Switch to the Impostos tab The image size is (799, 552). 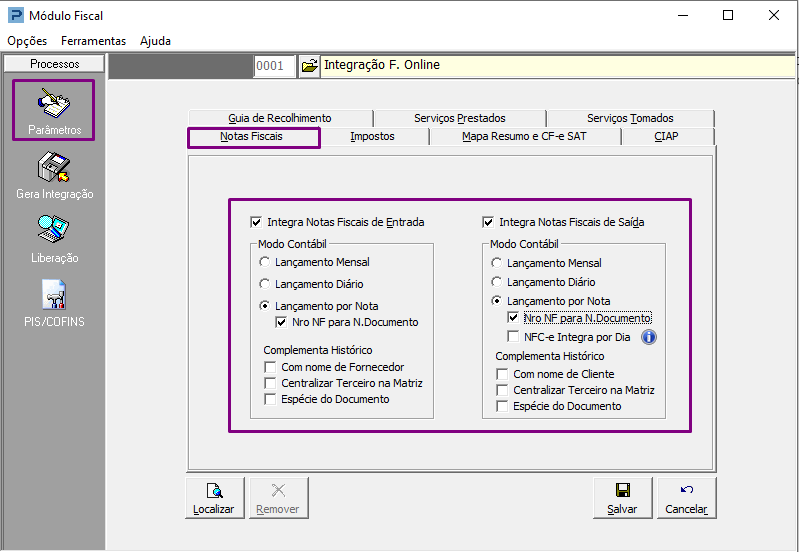(372, 137)
